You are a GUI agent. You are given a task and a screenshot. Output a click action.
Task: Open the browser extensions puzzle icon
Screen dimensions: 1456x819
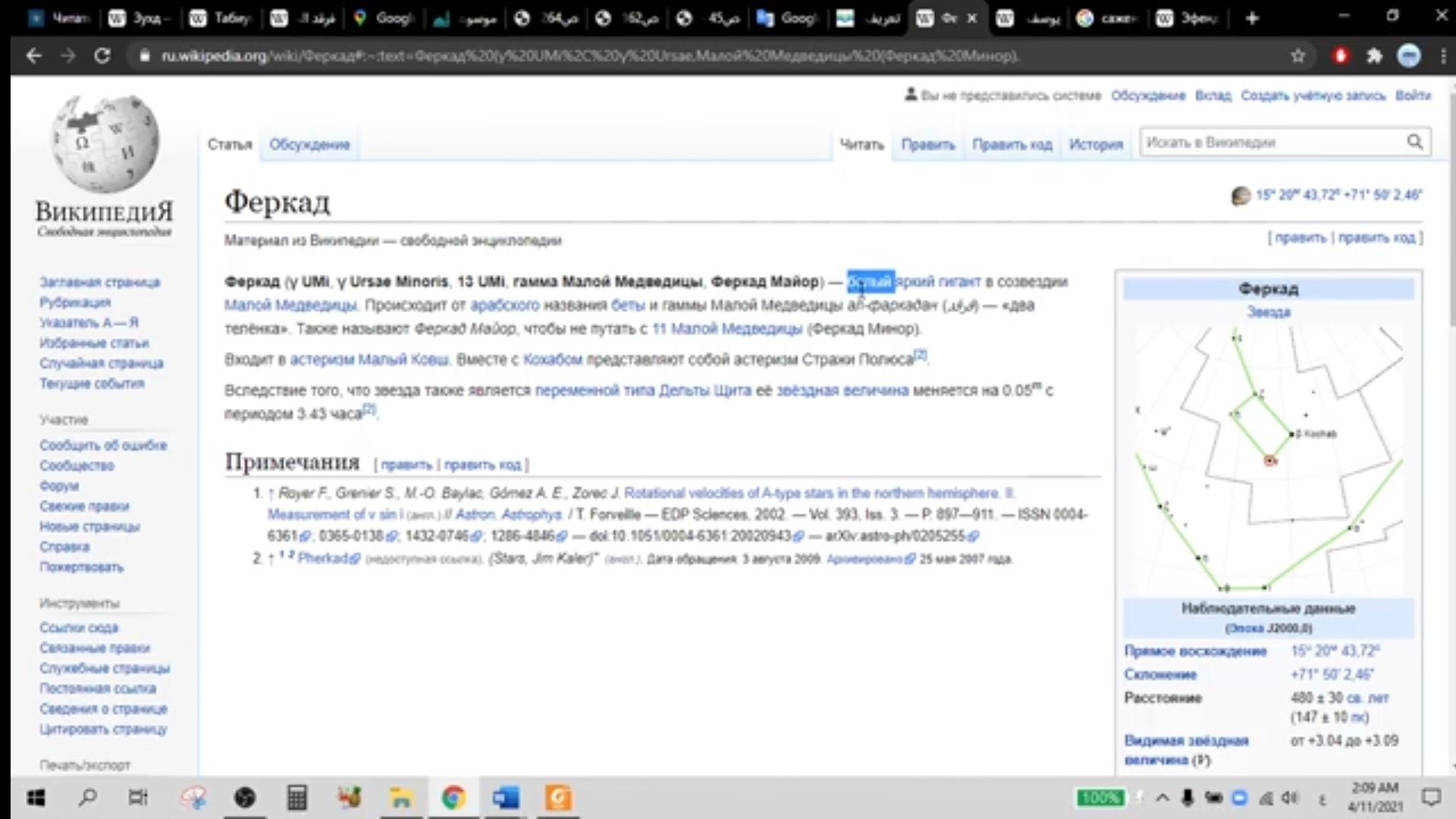[1374, 55]
